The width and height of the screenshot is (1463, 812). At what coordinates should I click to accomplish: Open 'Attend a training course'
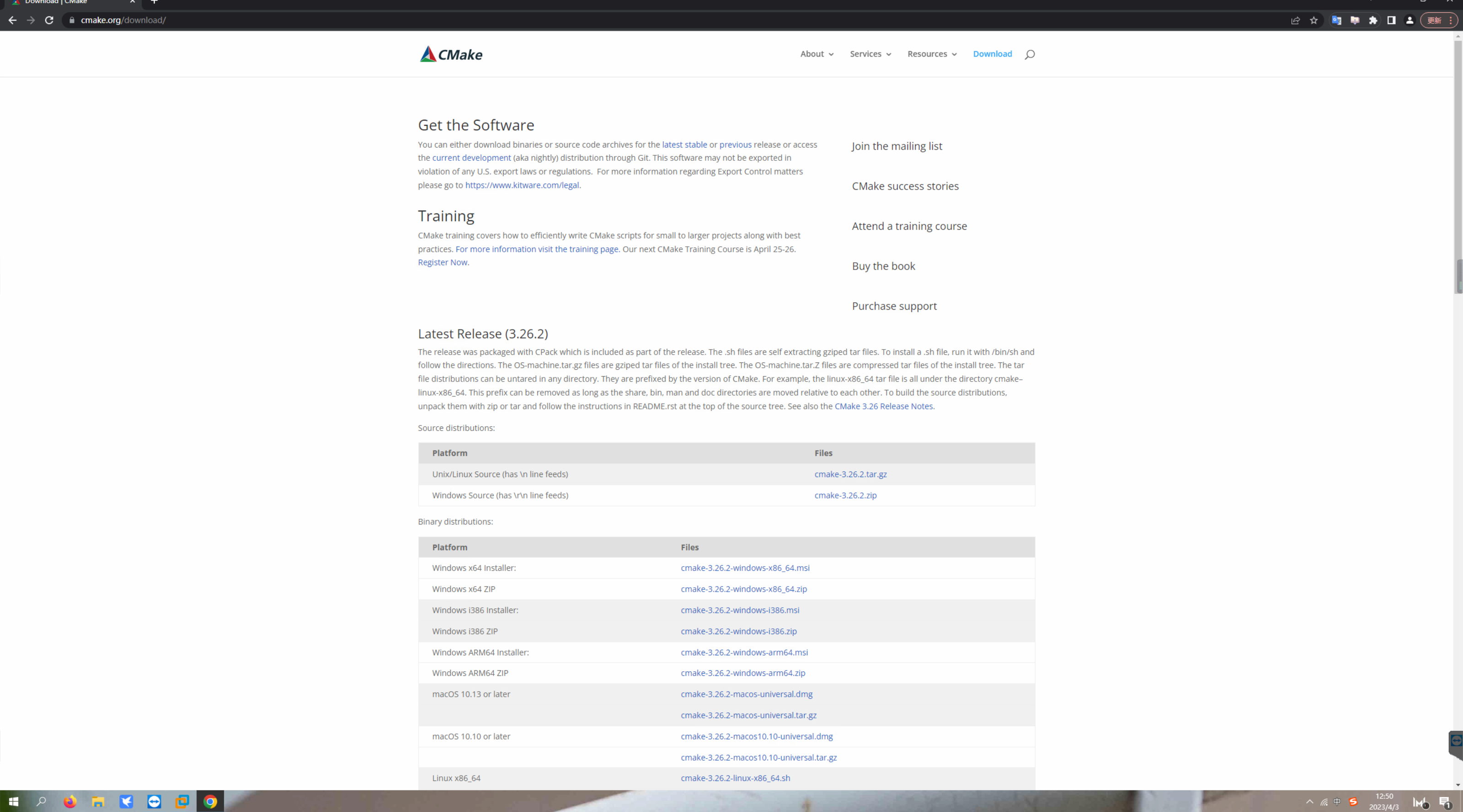(909, 226)
